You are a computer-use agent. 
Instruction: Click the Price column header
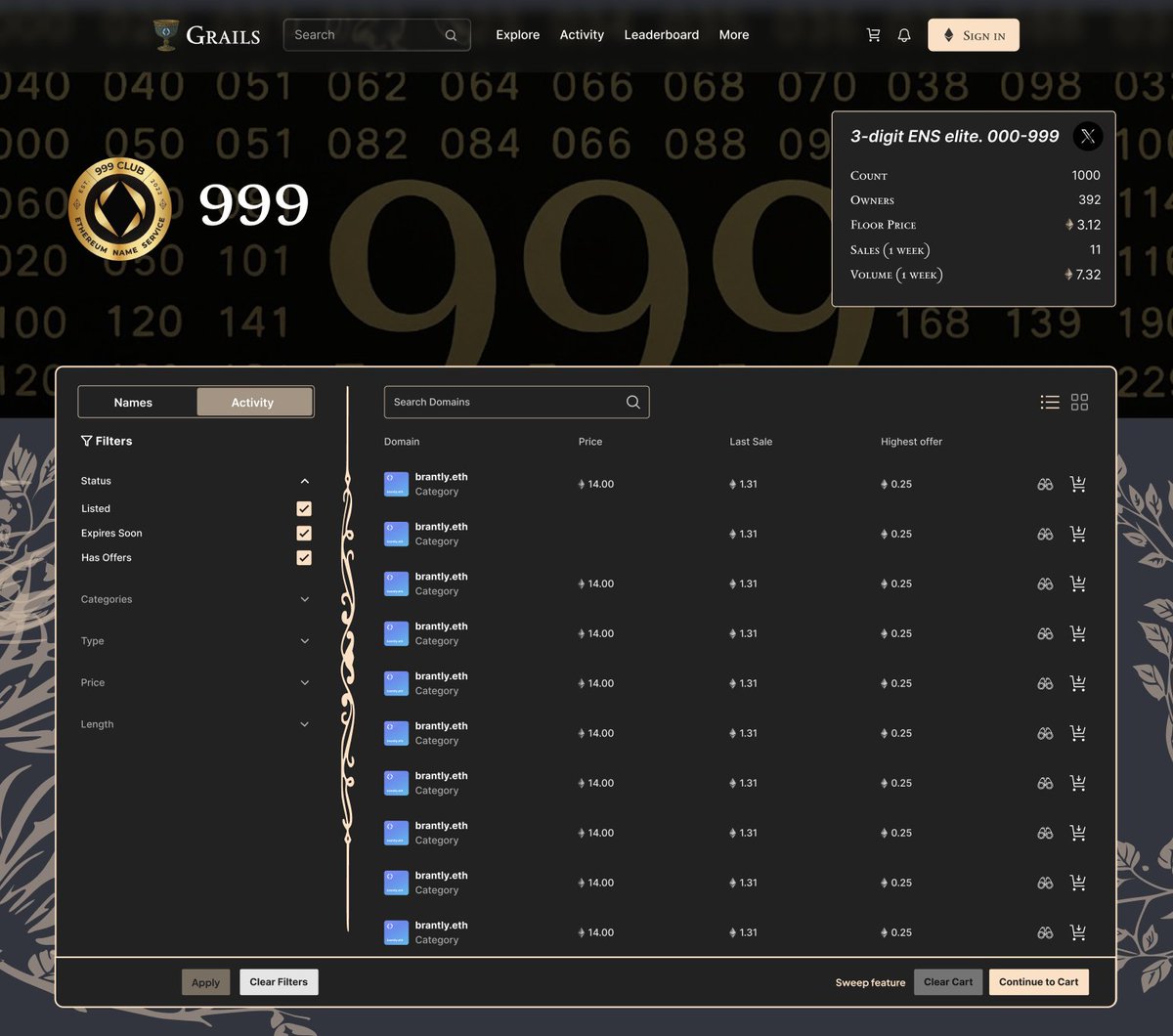[590, 442]
